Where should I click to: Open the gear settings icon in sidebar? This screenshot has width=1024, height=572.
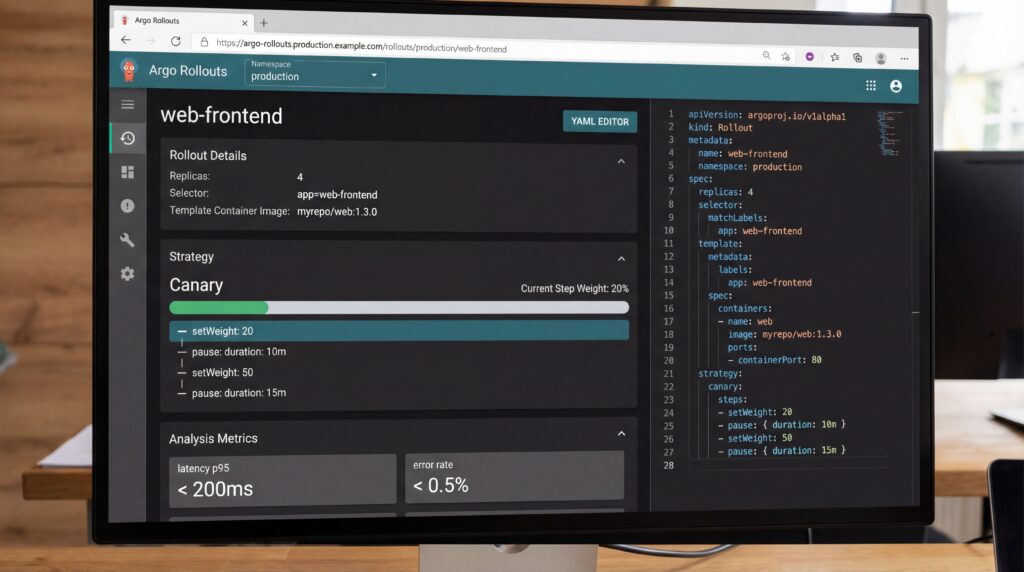[128, 274]
